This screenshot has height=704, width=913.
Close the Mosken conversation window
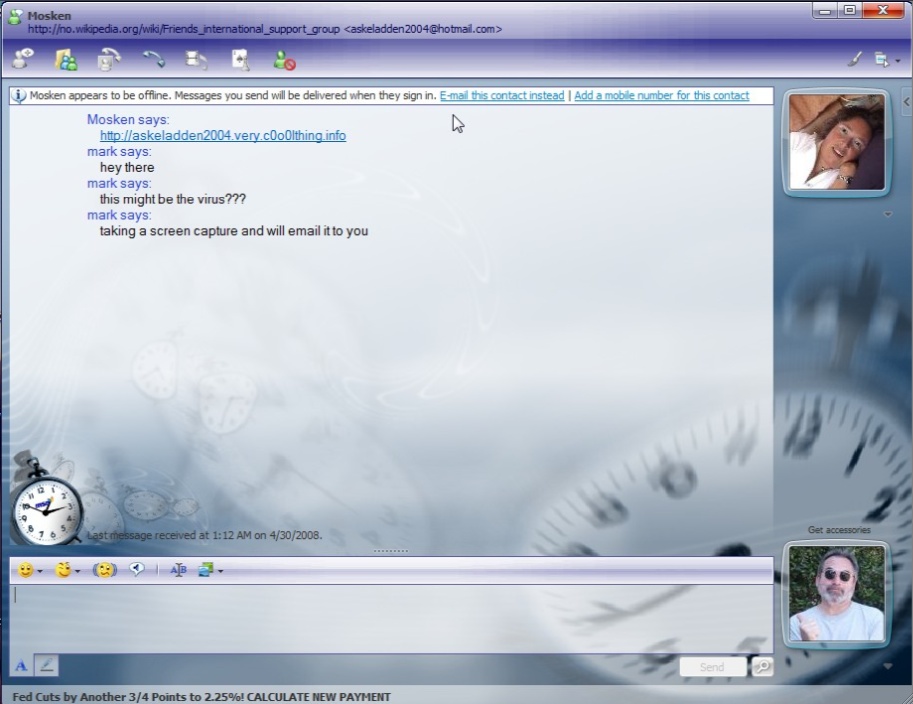coord(883,10)
